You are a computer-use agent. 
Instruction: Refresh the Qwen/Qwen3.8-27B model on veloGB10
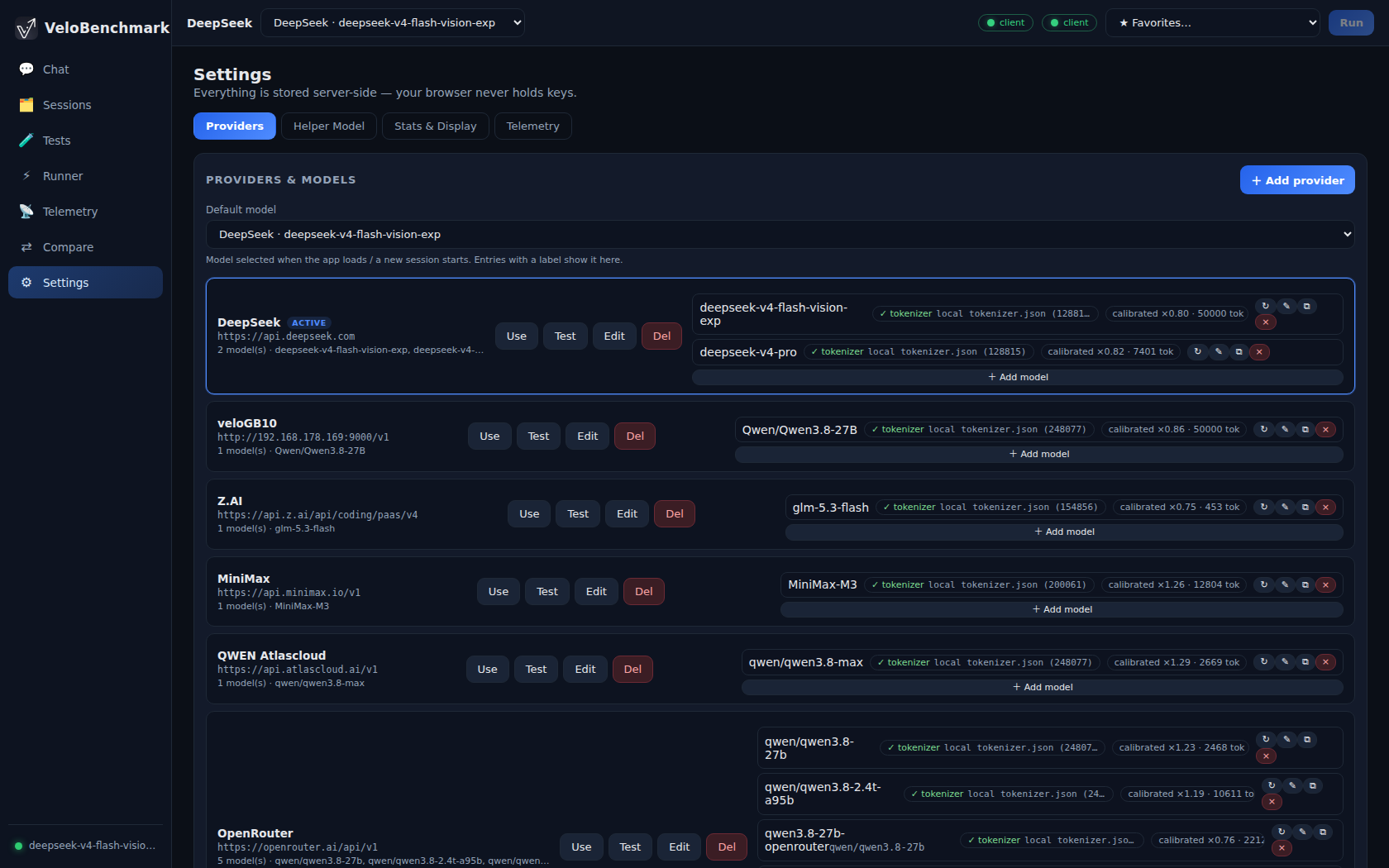tap(1264, 430)
